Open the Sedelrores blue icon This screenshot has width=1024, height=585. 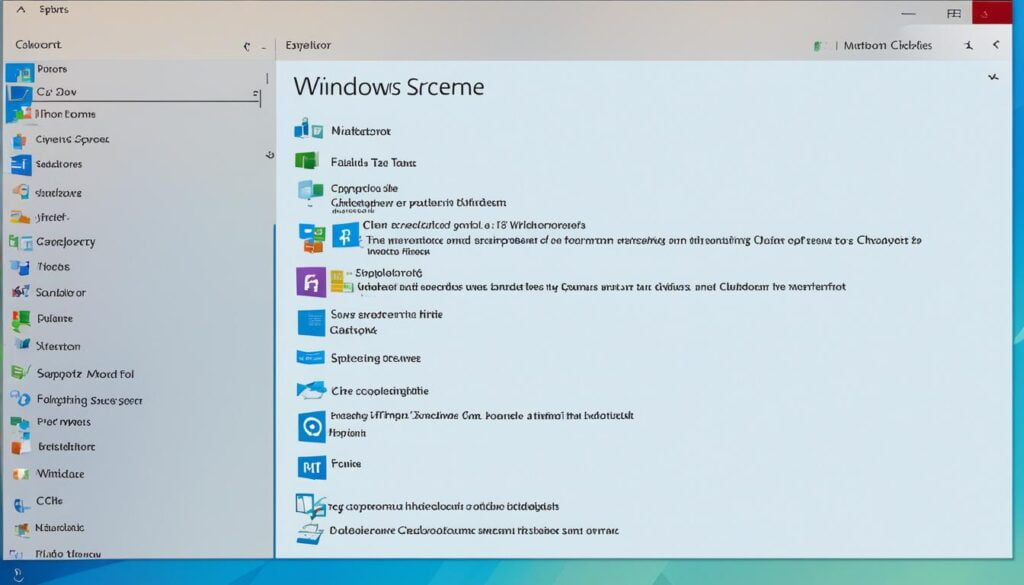pos(21,165)
